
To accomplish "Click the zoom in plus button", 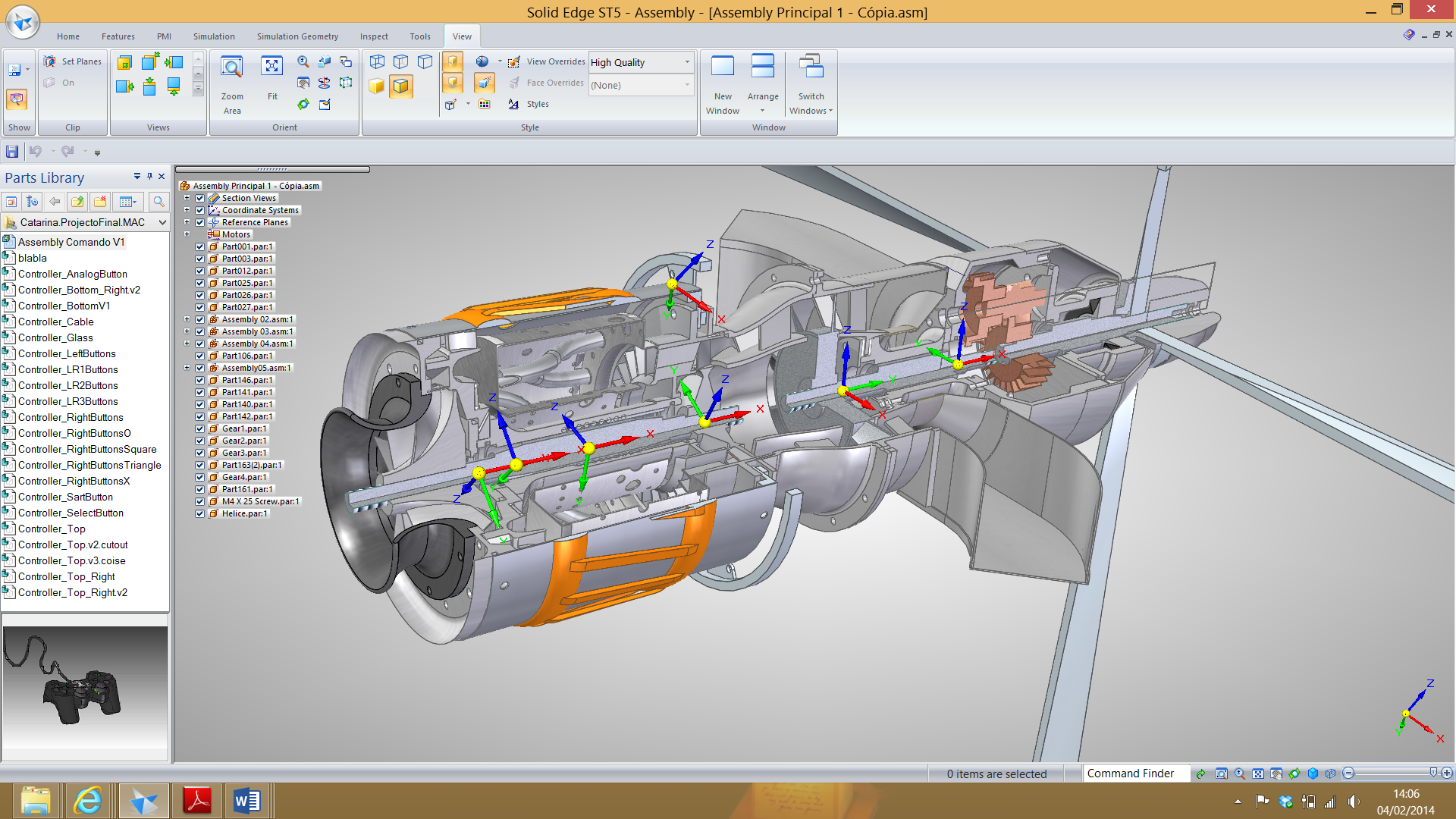I will 1447,773.
